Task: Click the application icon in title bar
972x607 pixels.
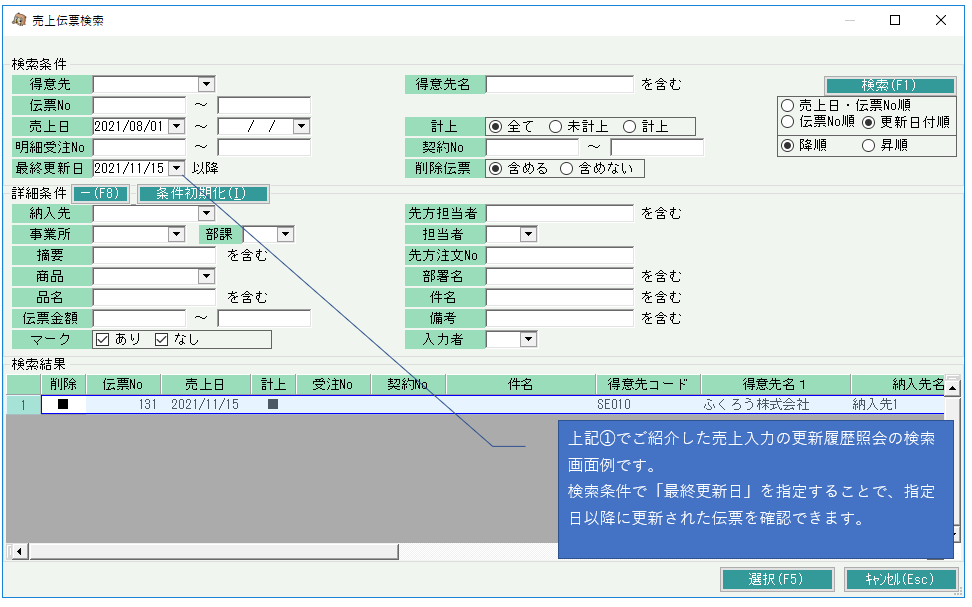Action: [x=18, y=20]
